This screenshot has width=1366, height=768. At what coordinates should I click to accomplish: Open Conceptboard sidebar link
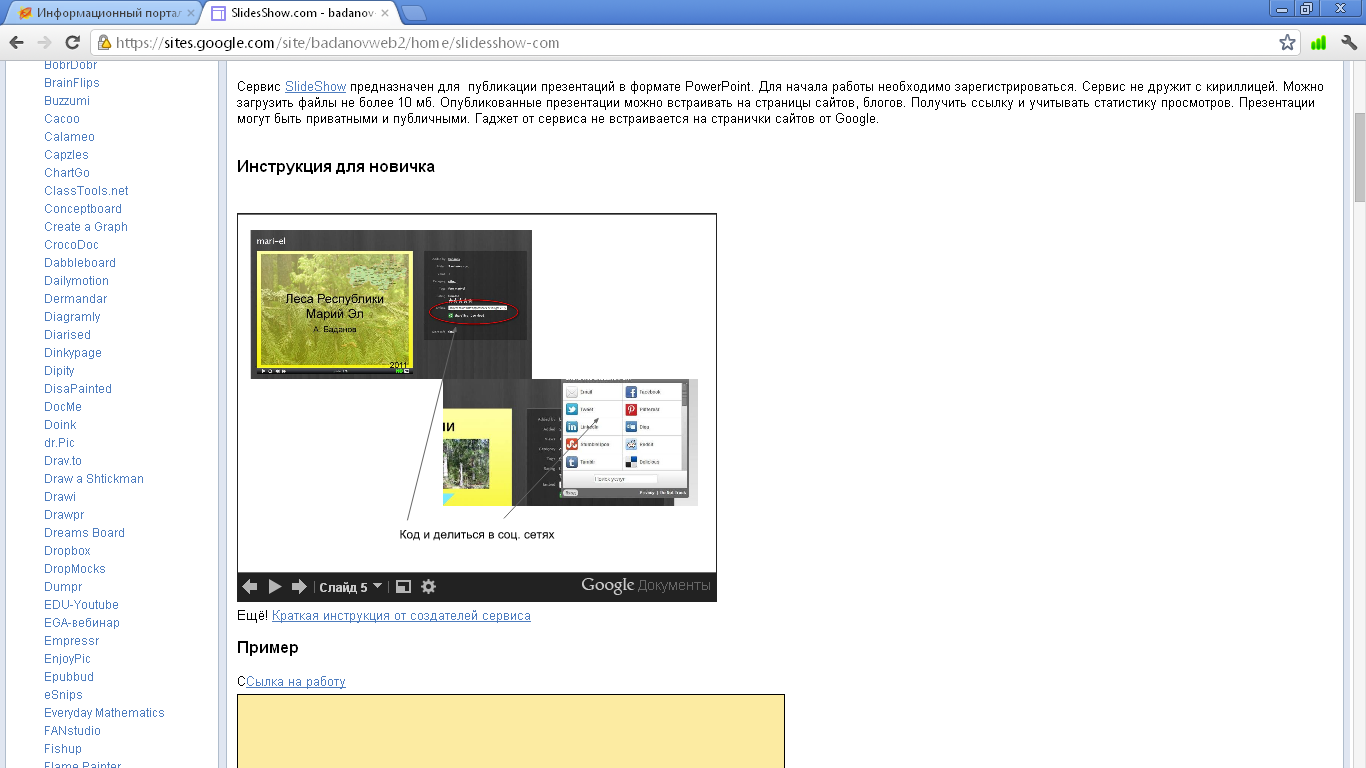(x=83, y=209)
